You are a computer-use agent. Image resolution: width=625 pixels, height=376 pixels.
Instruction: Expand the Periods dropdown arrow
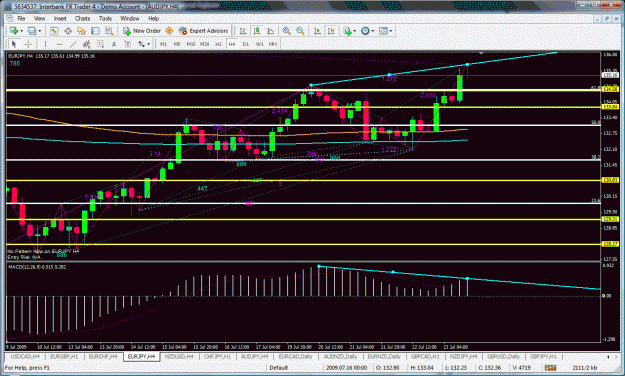click(372, 31)
